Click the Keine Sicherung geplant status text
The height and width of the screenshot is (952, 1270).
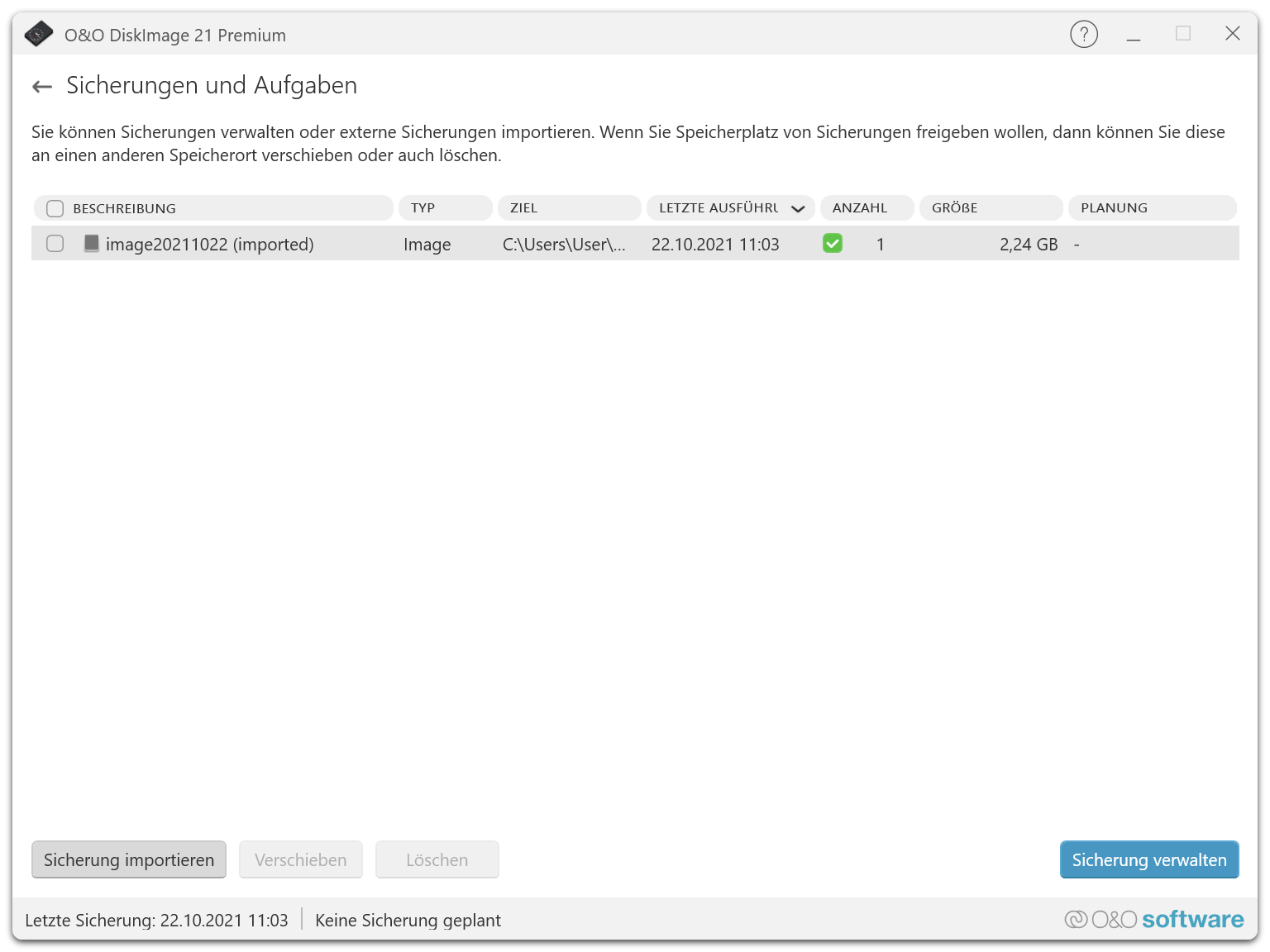click(408, 920)
